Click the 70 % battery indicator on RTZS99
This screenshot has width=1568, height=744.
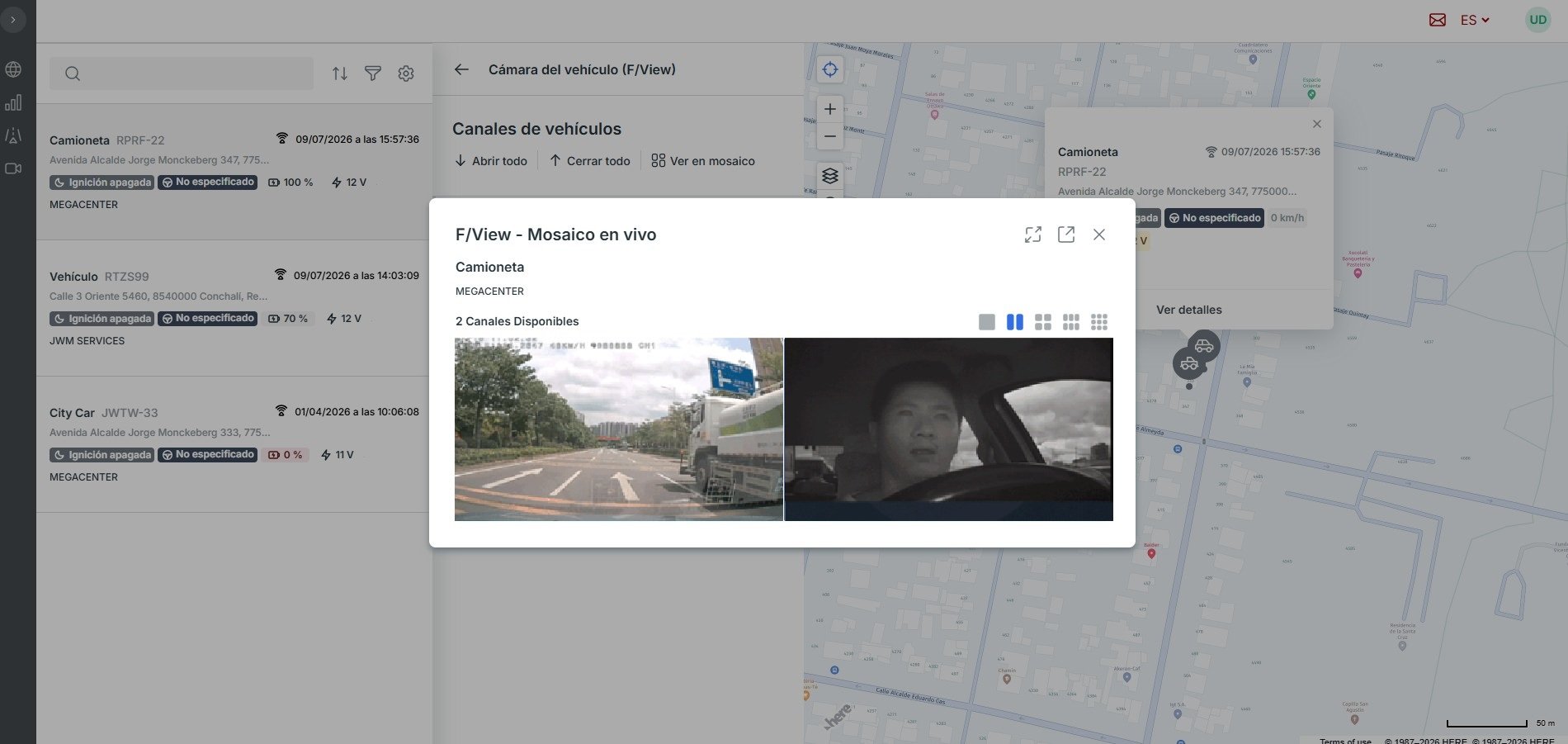tap(288, 319)
